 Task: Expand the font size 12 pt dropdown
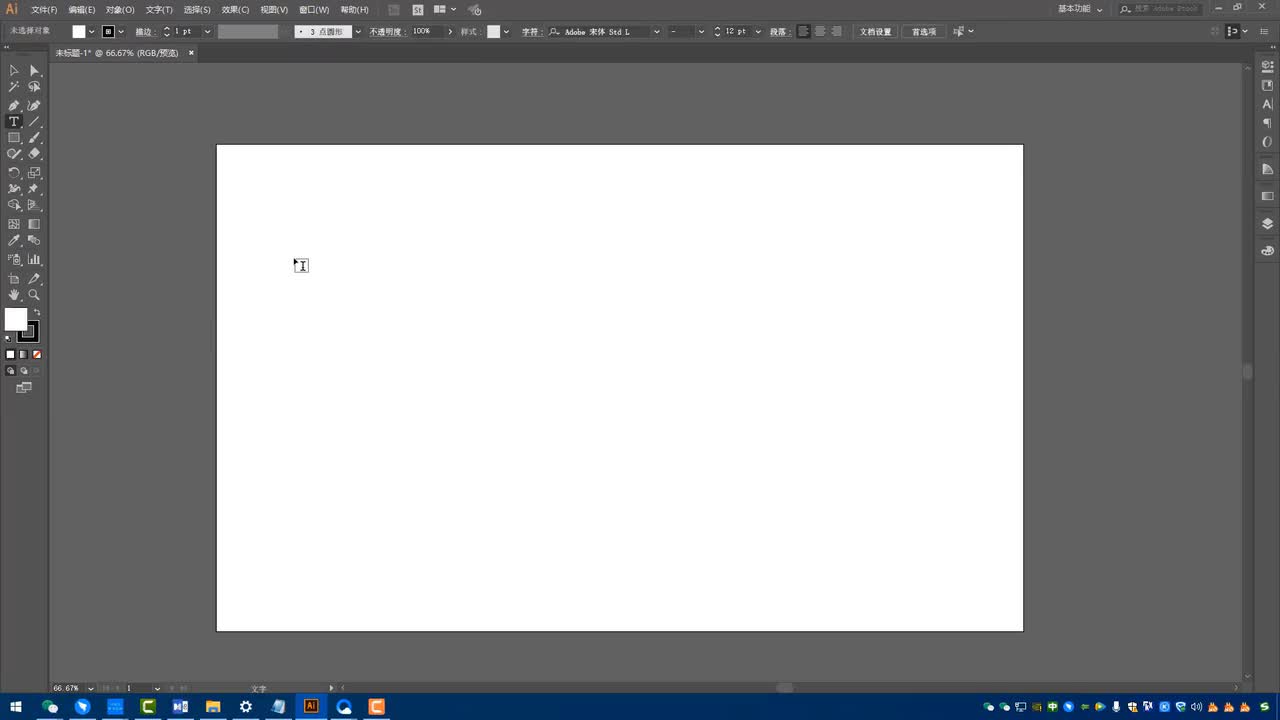click(757, 32)
